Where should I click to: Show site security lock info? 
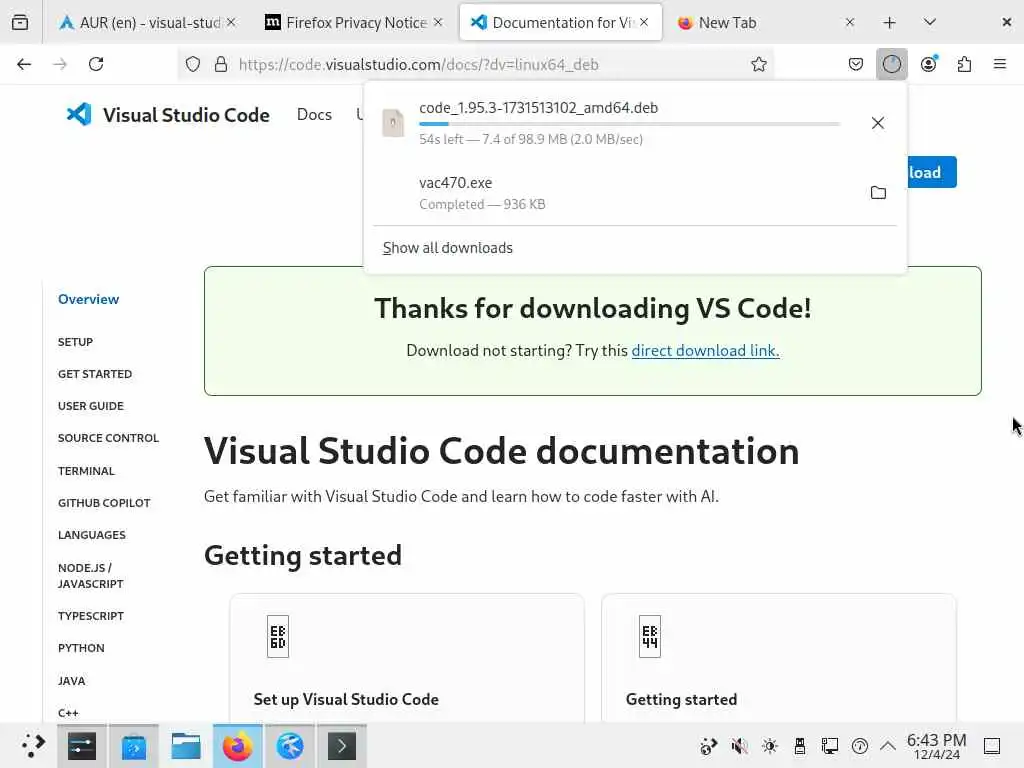pyautogui.click(x=221, y=64)
